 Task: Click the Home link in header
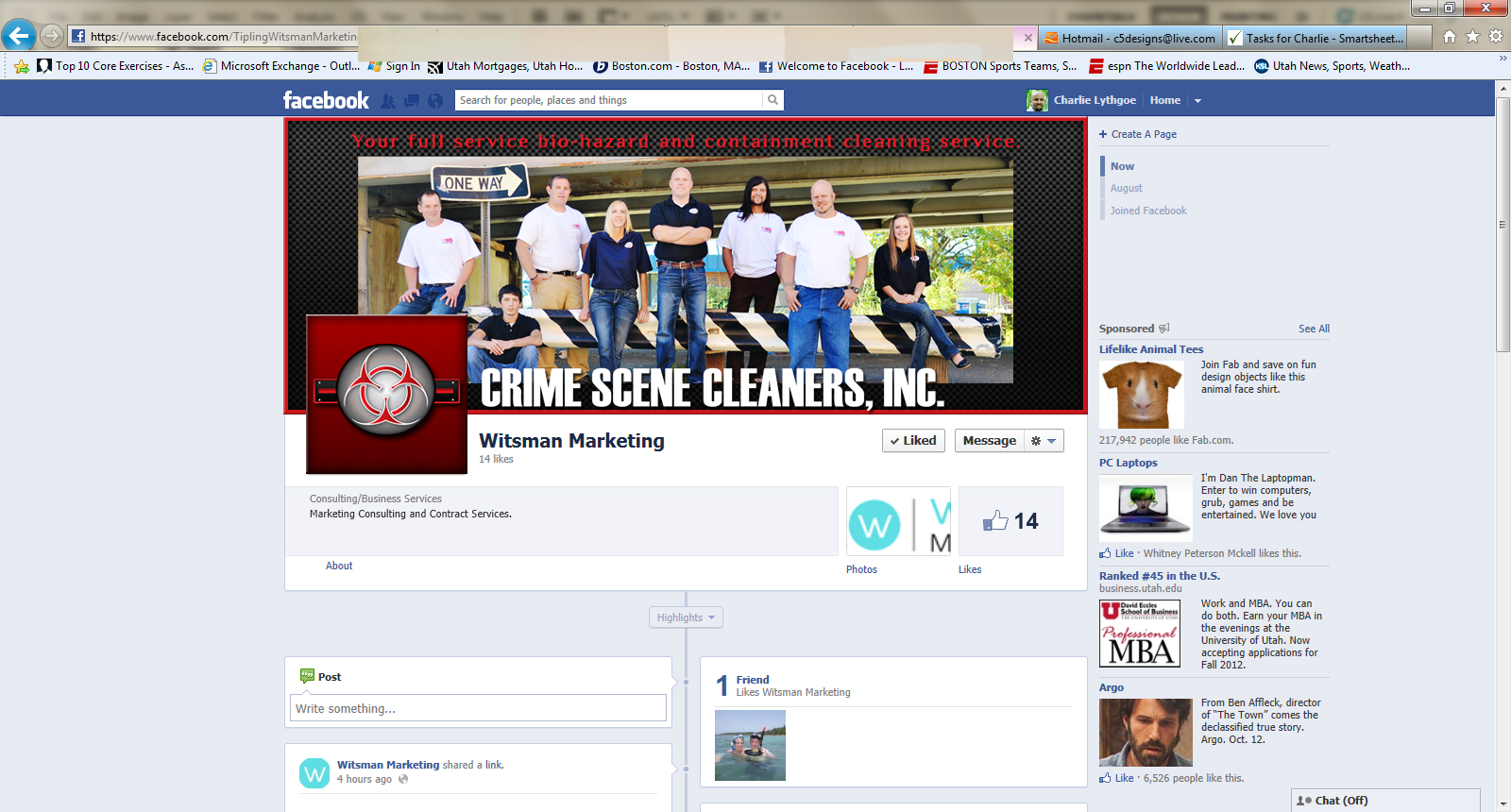click(x=1164, y=100)
